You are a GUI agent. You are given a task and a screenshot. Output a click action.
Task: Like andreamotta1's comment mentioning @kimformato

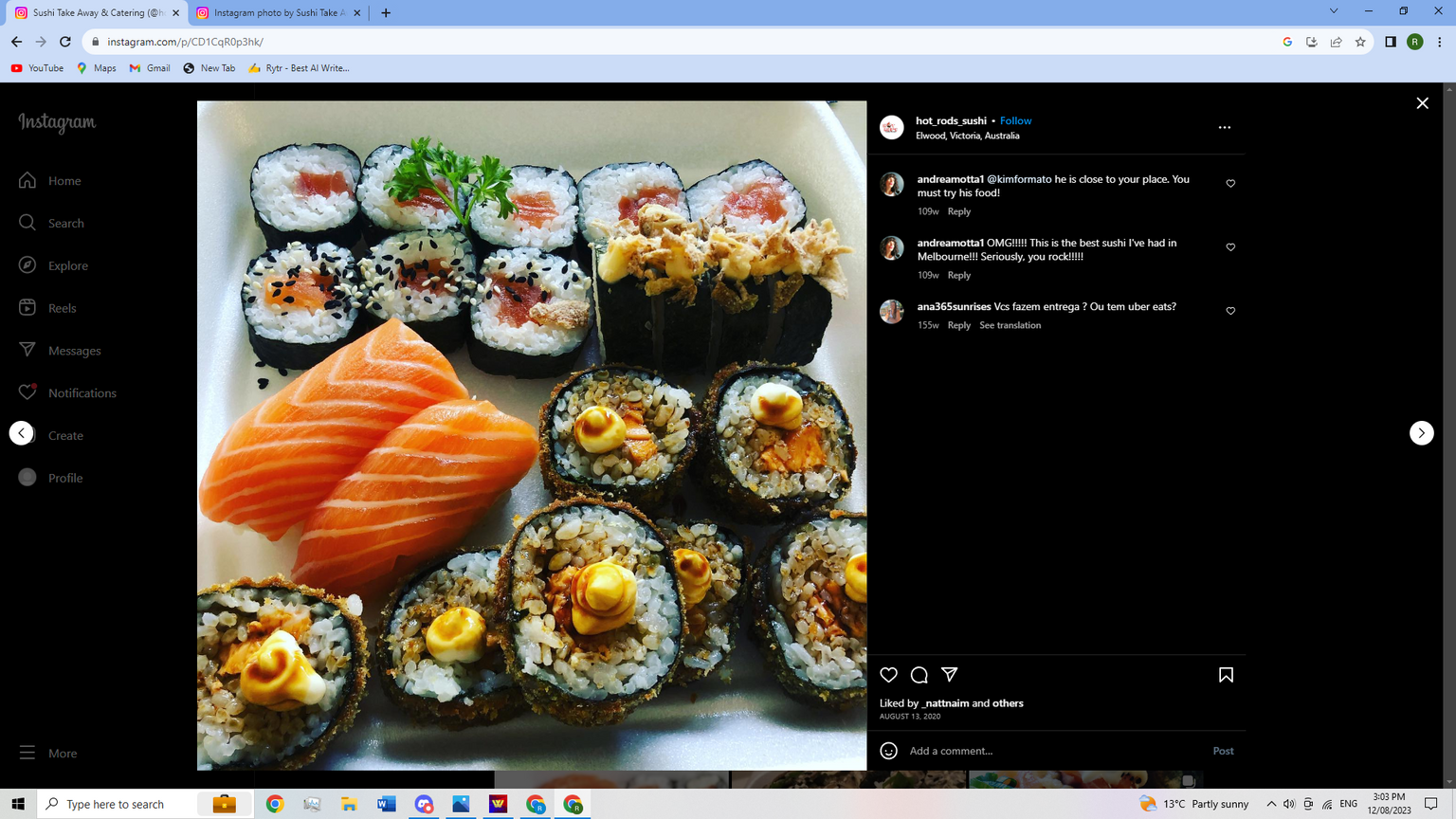tap(1230, 184)
